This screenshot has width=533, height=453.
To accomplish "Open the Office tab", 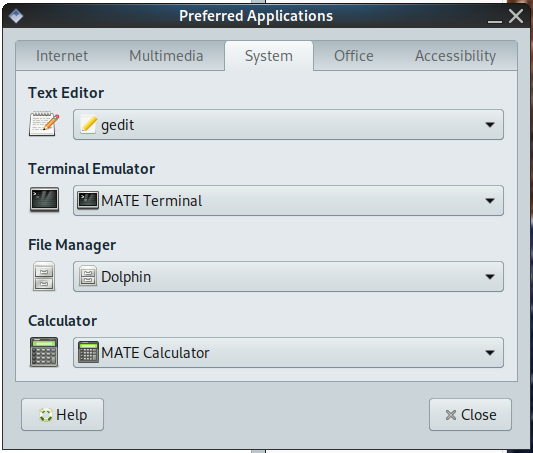I will 354,56.
